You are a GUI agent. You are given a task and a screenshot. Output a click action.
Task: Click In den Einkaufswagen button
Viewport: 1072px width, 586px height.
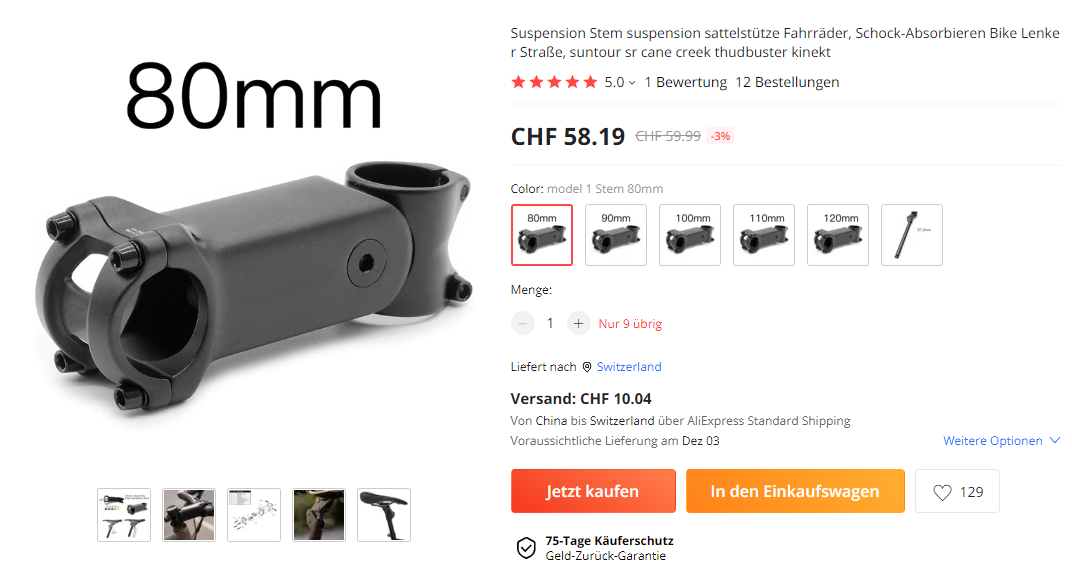pos(795,491)
